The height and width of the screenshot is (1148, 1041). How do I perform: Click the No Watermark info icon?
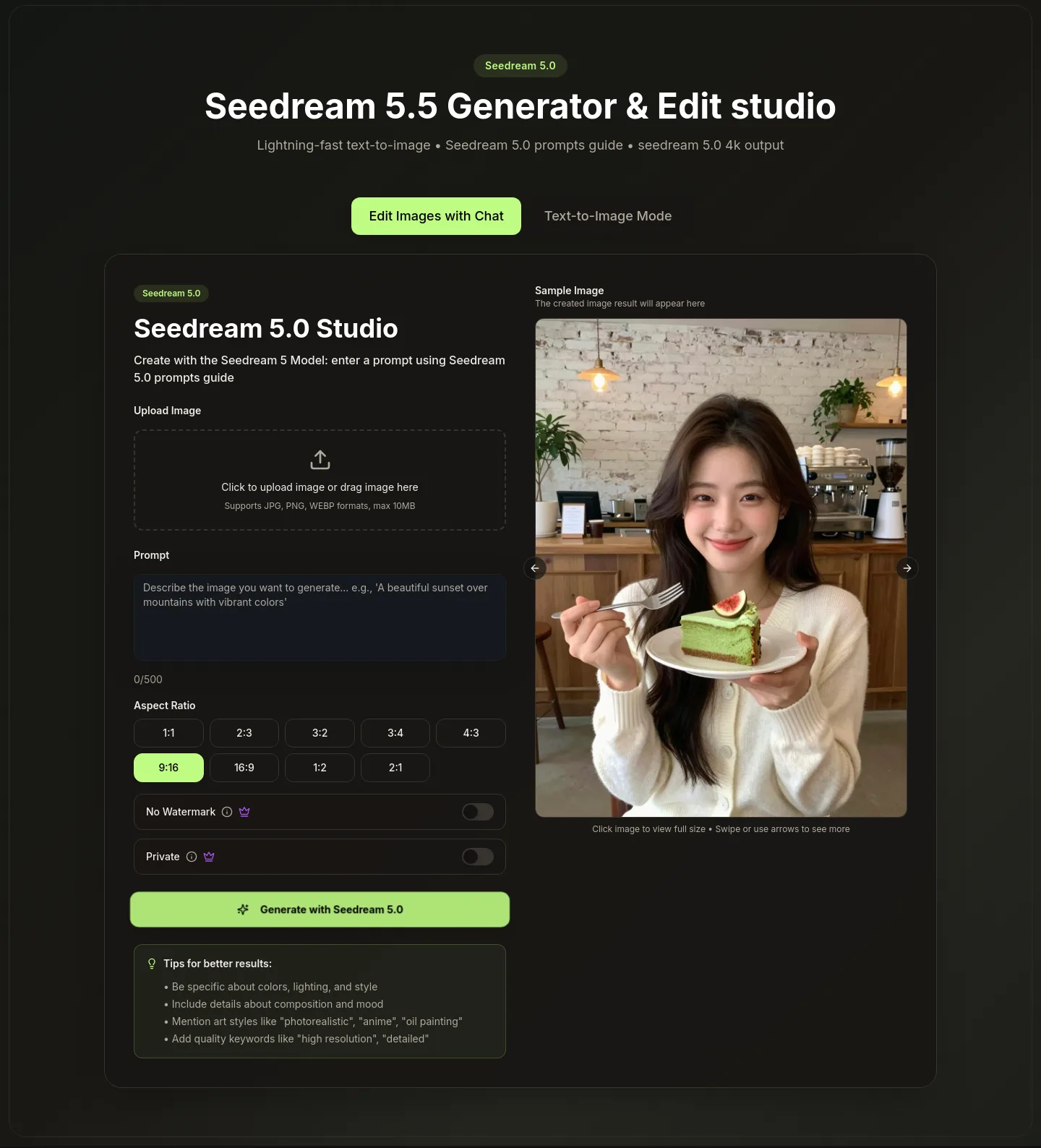(x=227, y=812)
